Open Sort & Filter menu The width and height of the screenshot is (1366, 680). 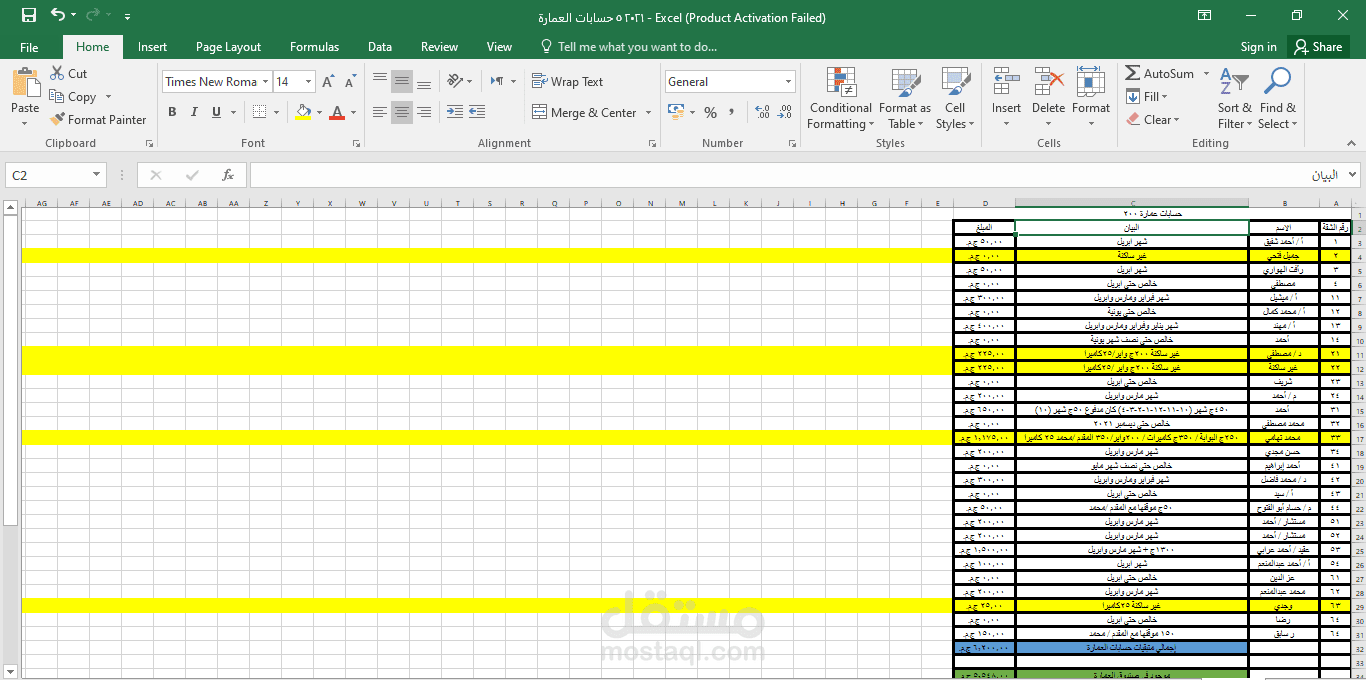tap(1234, 99)
